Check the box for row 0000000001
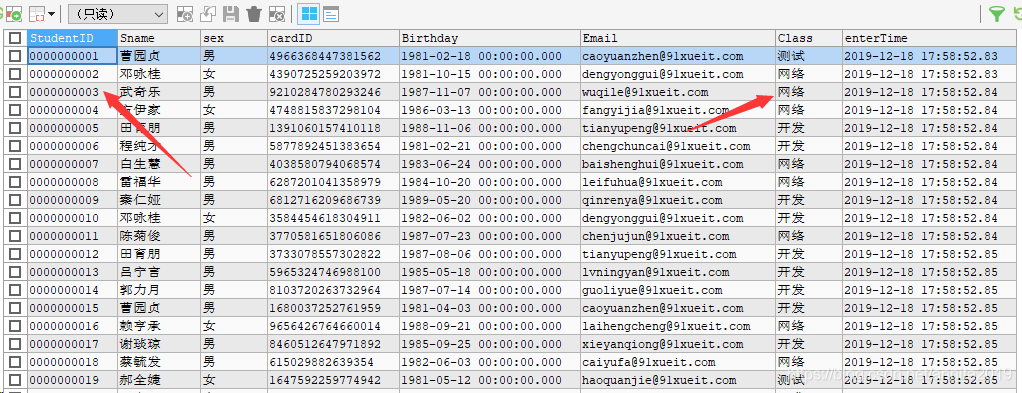The width and height of the screenshot is (1022, 393). tap(15, 56)
